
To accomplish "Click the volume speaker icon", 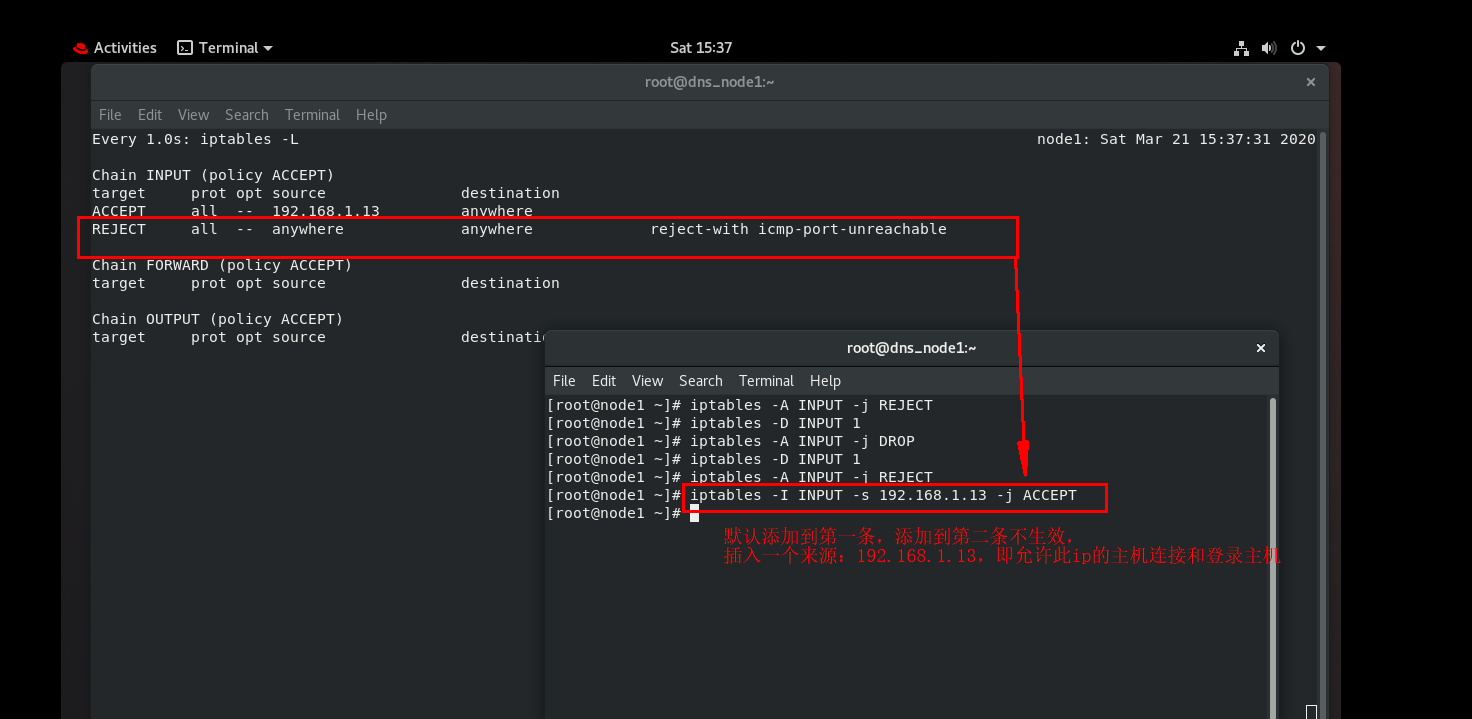I will pyautogui.click(x=1269, y=48).
